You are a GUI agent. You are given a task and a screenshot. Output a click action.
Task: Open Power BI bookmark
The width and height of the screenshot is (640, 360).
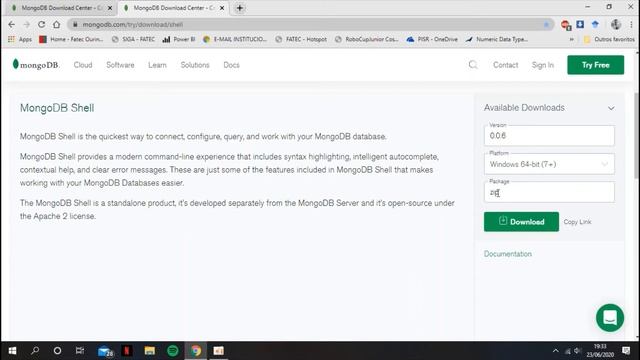179,39
